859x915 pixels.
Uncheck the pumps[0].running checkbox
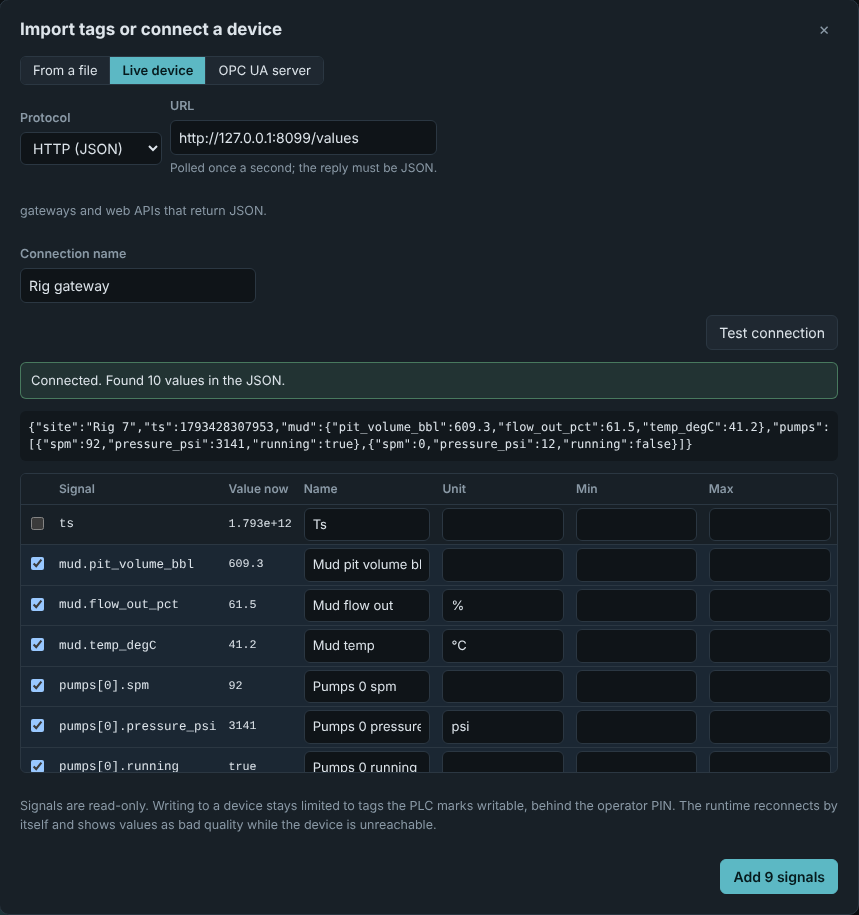pyautogui.click(x=37, y=766)
